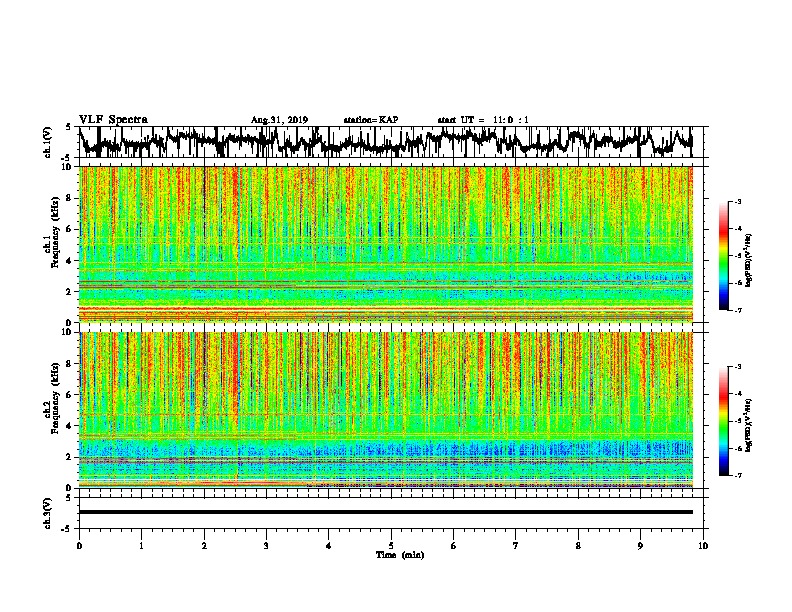This screenshot has width=792, height=612.
Task: Click the time axis tick label "0"
Action: click(79, 546)
